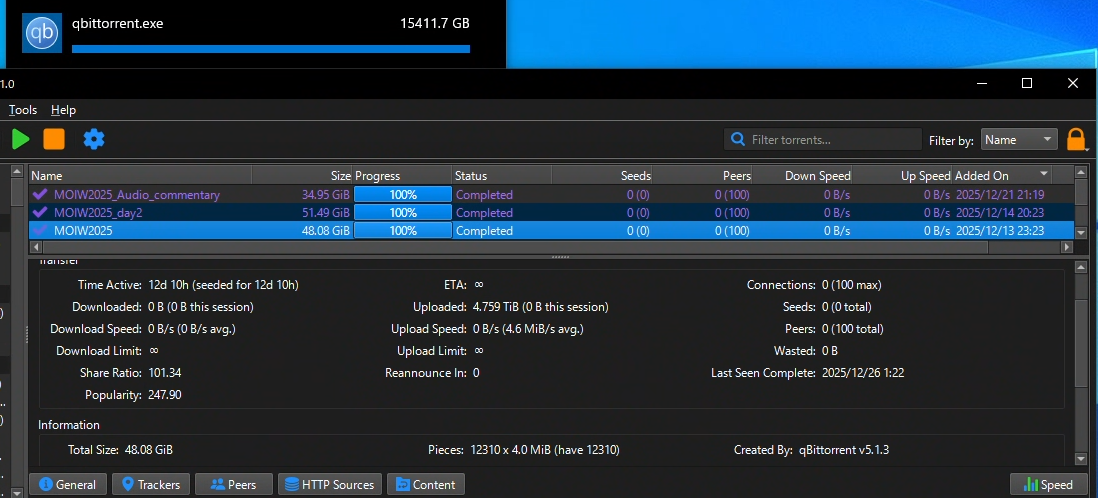Click the green Resume torrents play icon
Viewport: 1098px width, 498px height.
click(20, 139)
